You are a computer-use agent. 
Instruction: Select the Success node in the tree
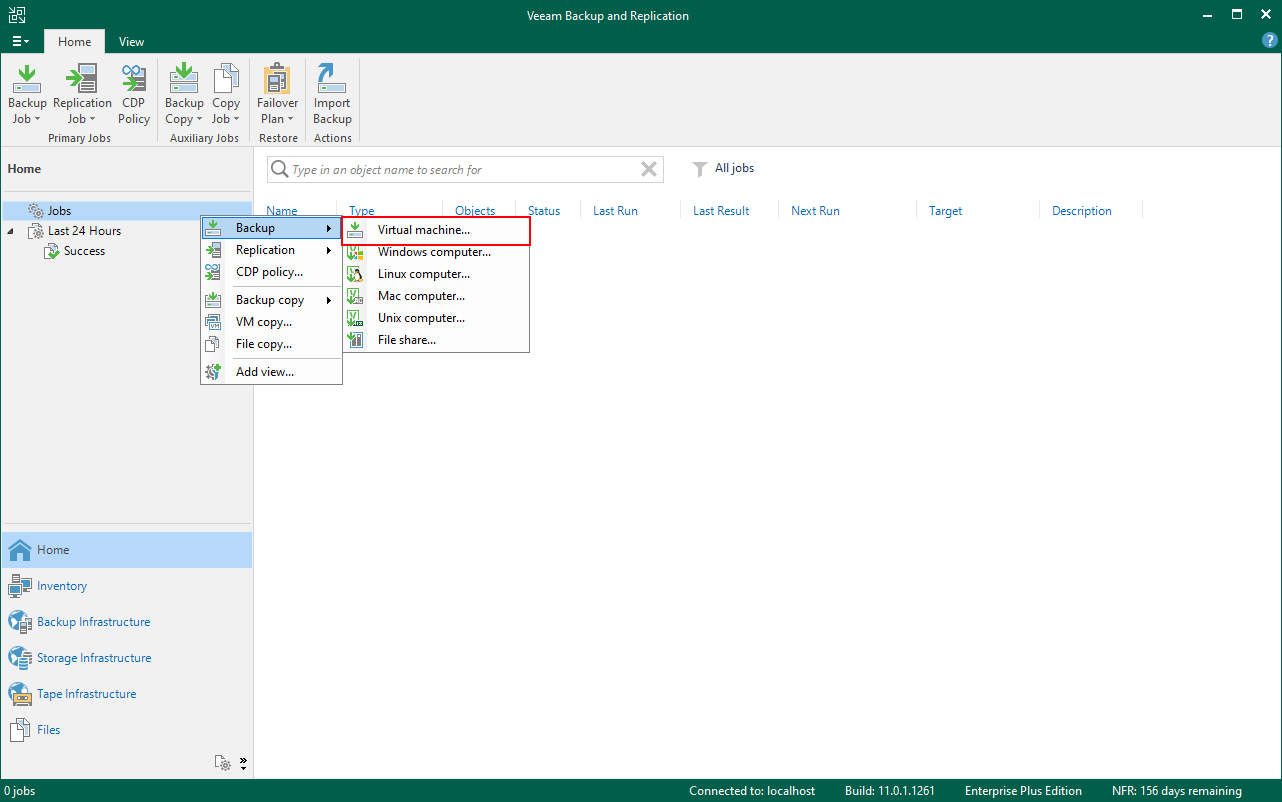point(84,251)
